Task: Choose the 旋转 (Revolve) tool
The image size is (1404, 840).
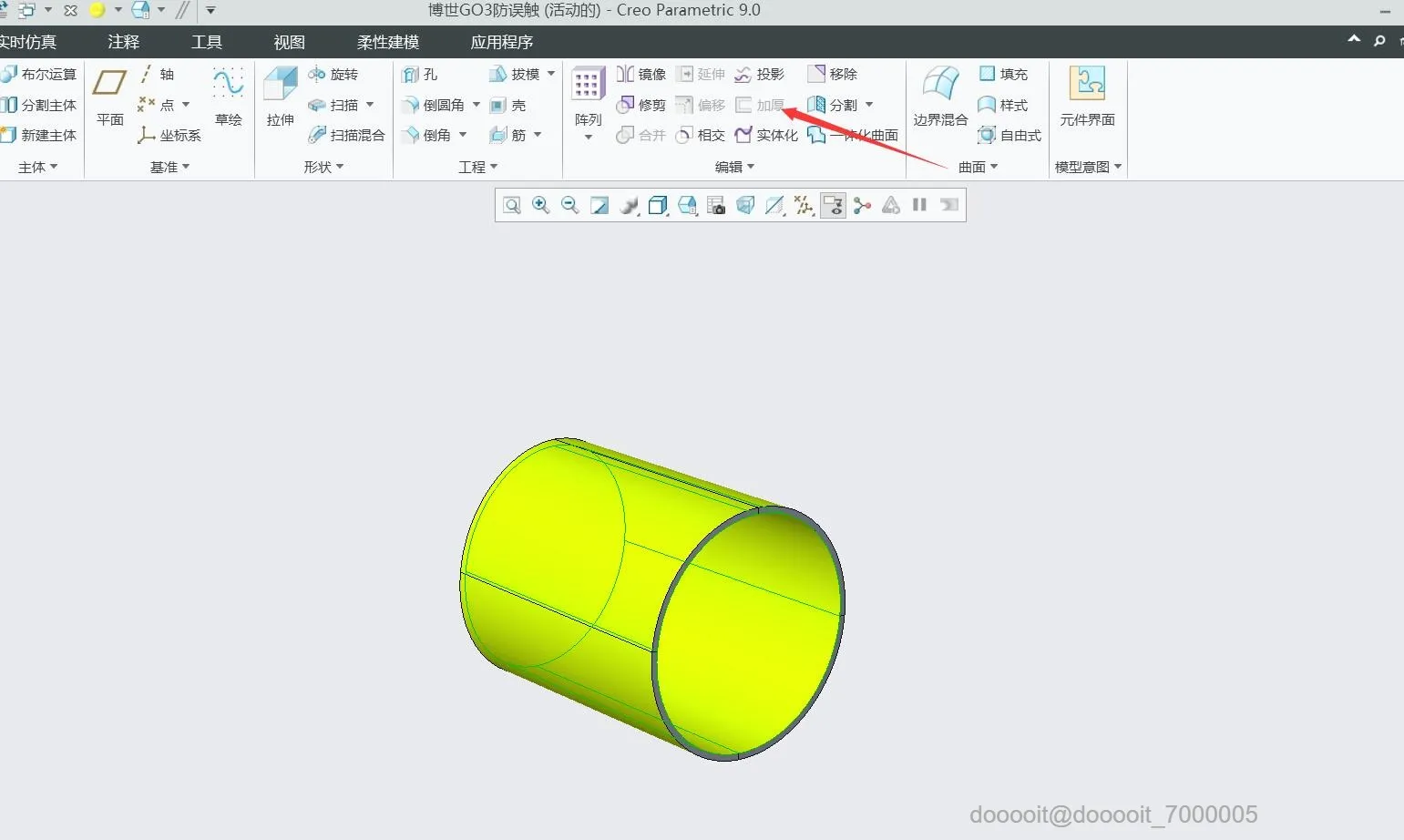Action: tap(333, 74)
